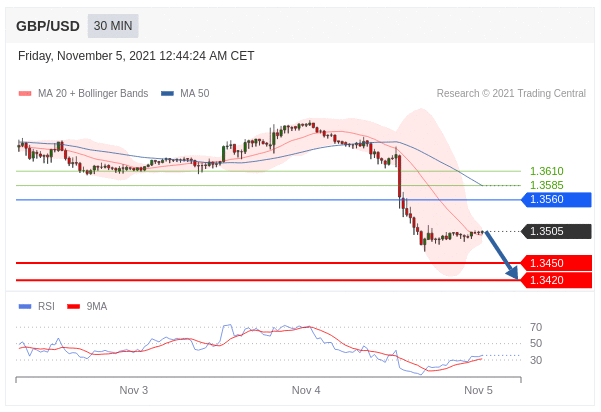Click the pink MA 20 Bollinger Bands swatch
The height and width of the screenshot is (412, 601).
[x=25, y=94]
